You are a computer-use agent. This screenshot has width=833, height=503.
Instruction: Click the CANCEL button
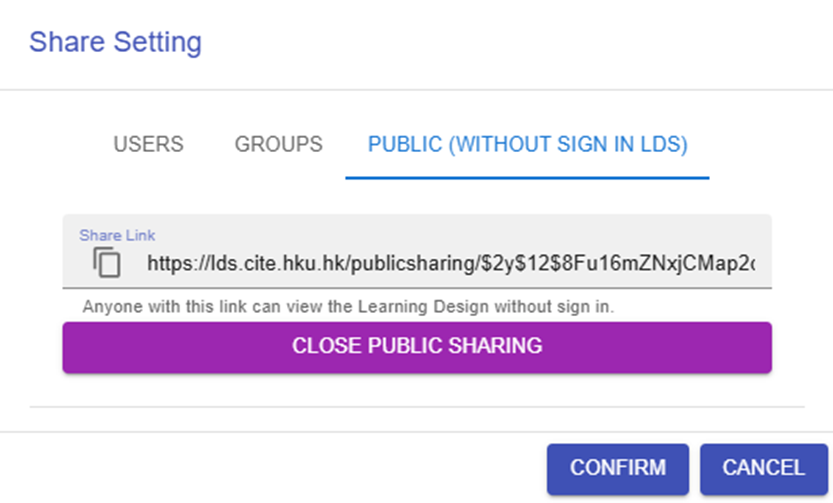point(763,468)
